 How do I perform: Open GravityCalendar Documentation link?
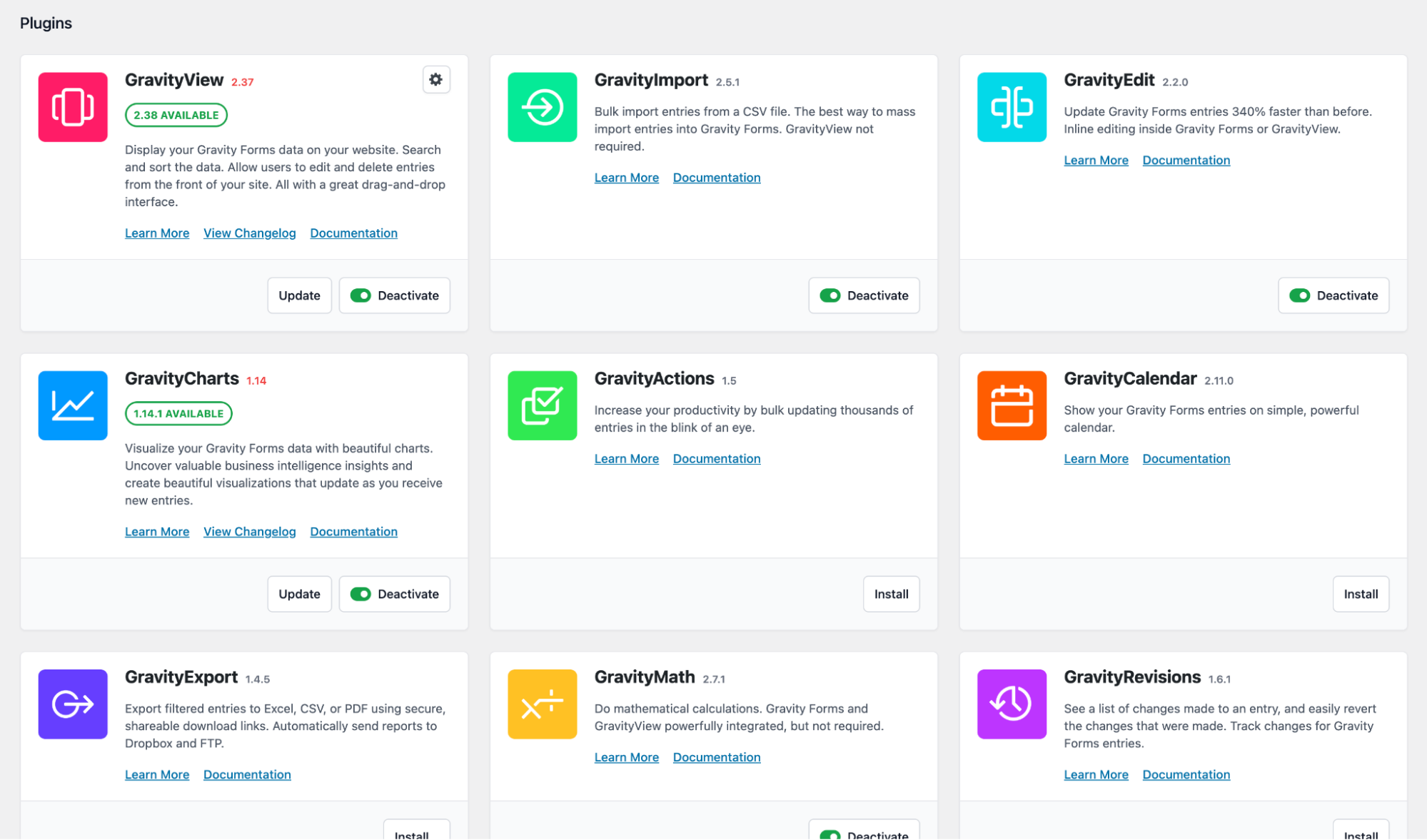click(1186, 459)
